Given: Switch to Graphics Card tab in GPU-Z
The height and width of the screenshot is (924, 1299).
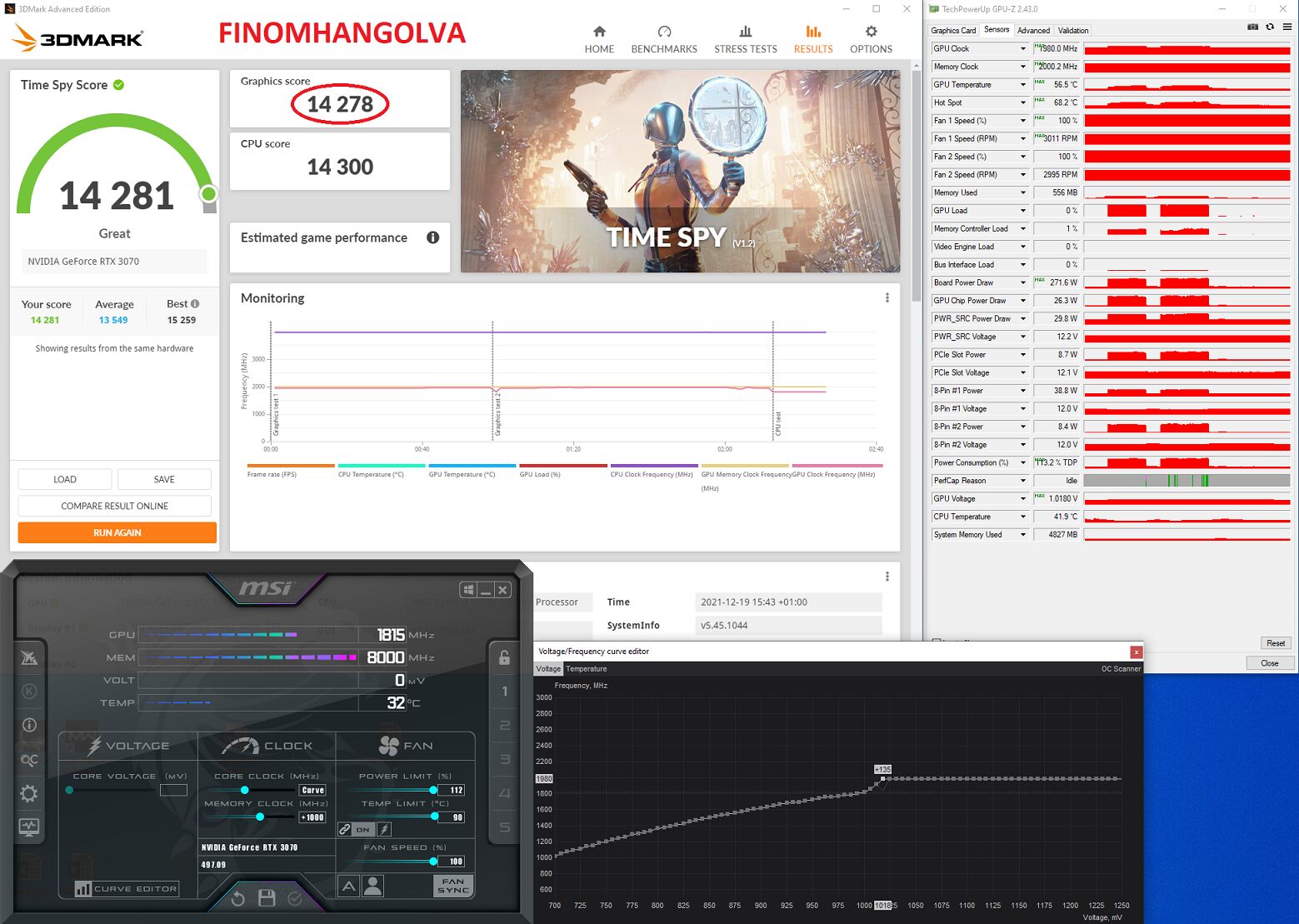Looking at the screenshot, I should point(953,30).
